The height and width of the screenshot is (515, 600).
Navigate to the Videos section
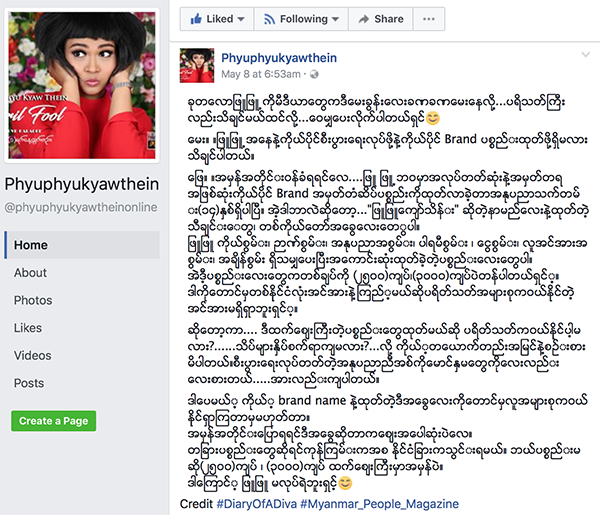click(x=33, y=355)
